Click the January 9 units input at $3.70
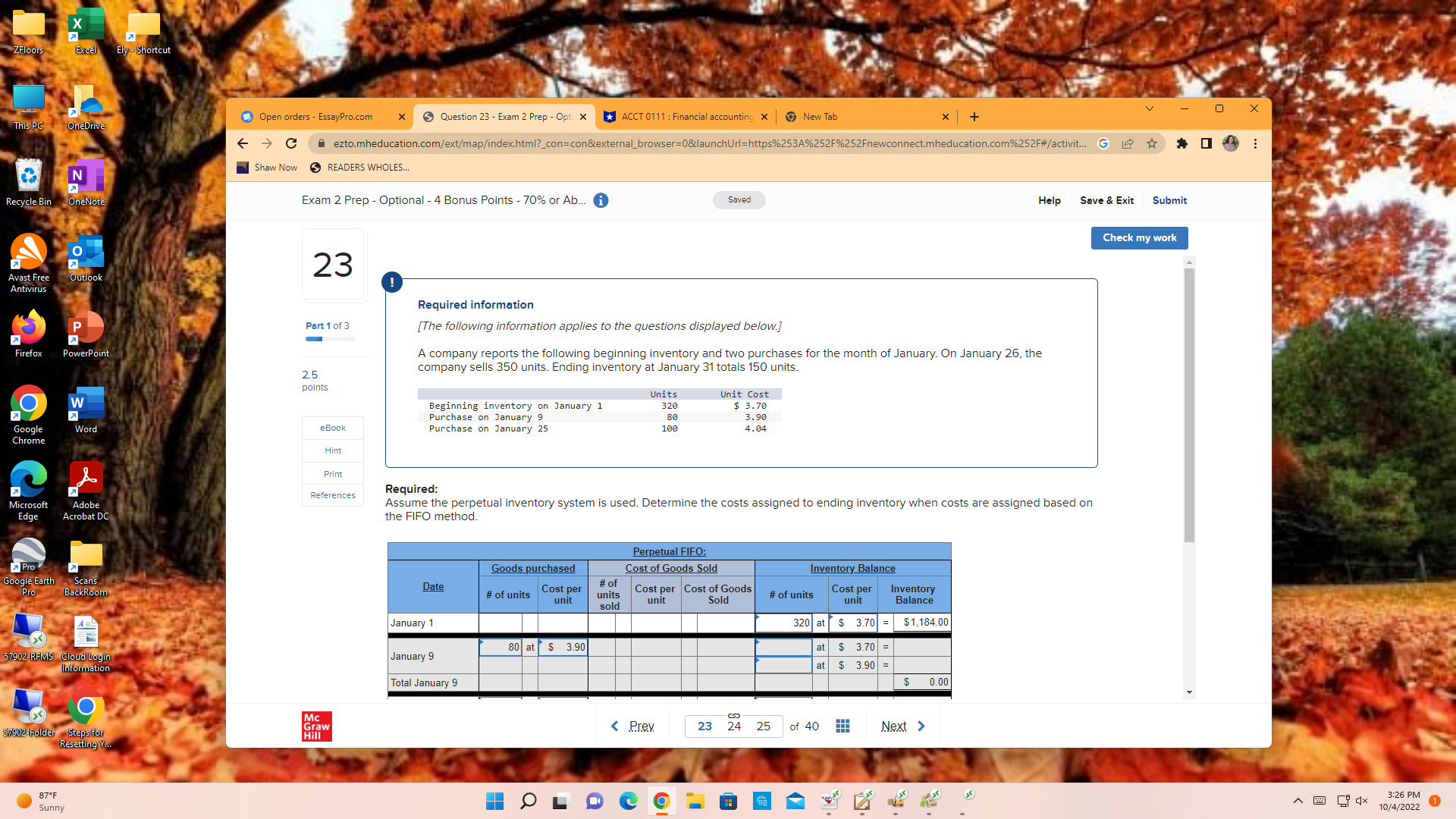This screenshot has width=1456, height=819. (x=784, y=647)
